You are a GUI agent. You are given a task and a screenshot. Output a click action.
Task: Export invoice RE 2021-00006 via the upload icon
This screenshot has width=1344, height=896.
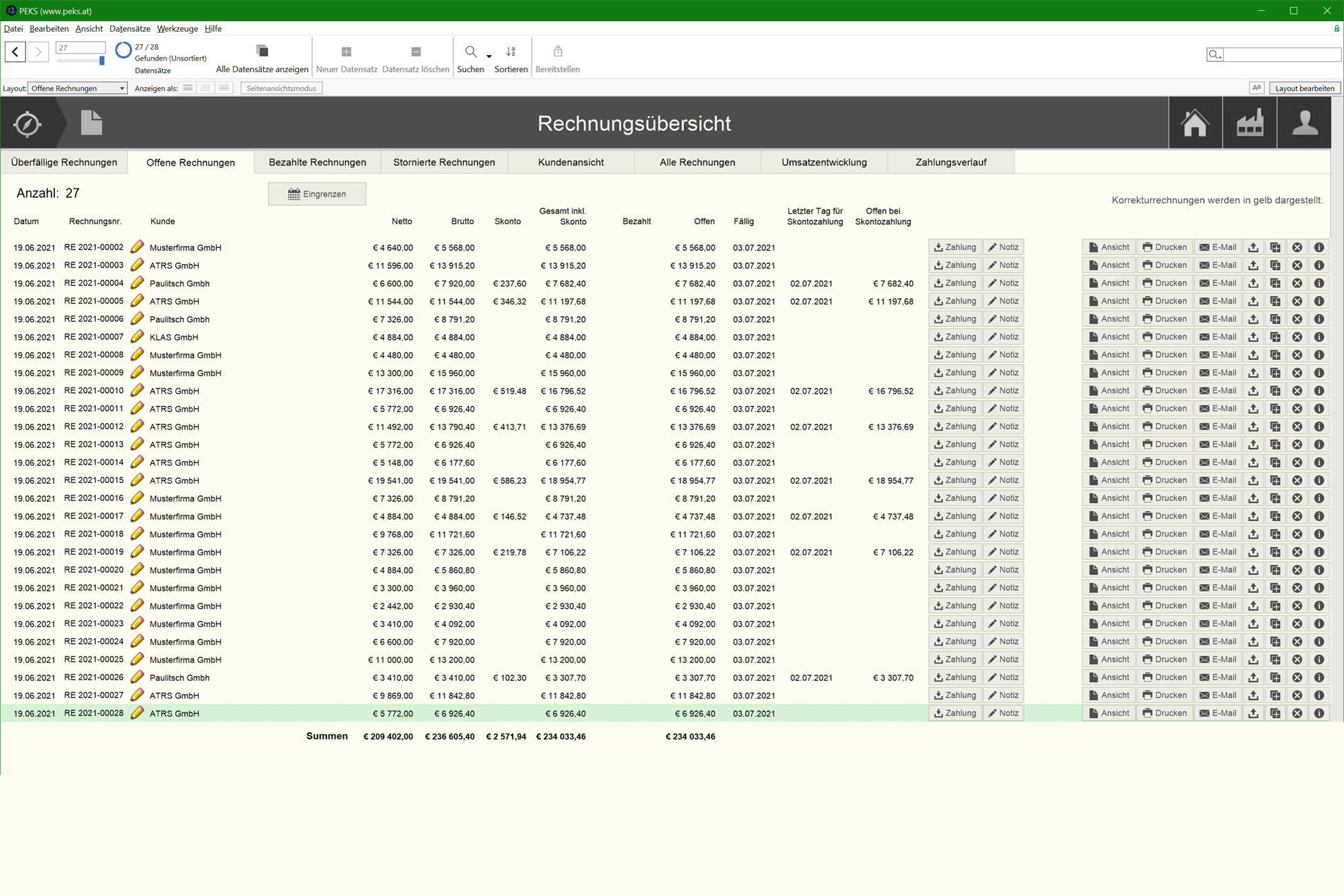1253,319
